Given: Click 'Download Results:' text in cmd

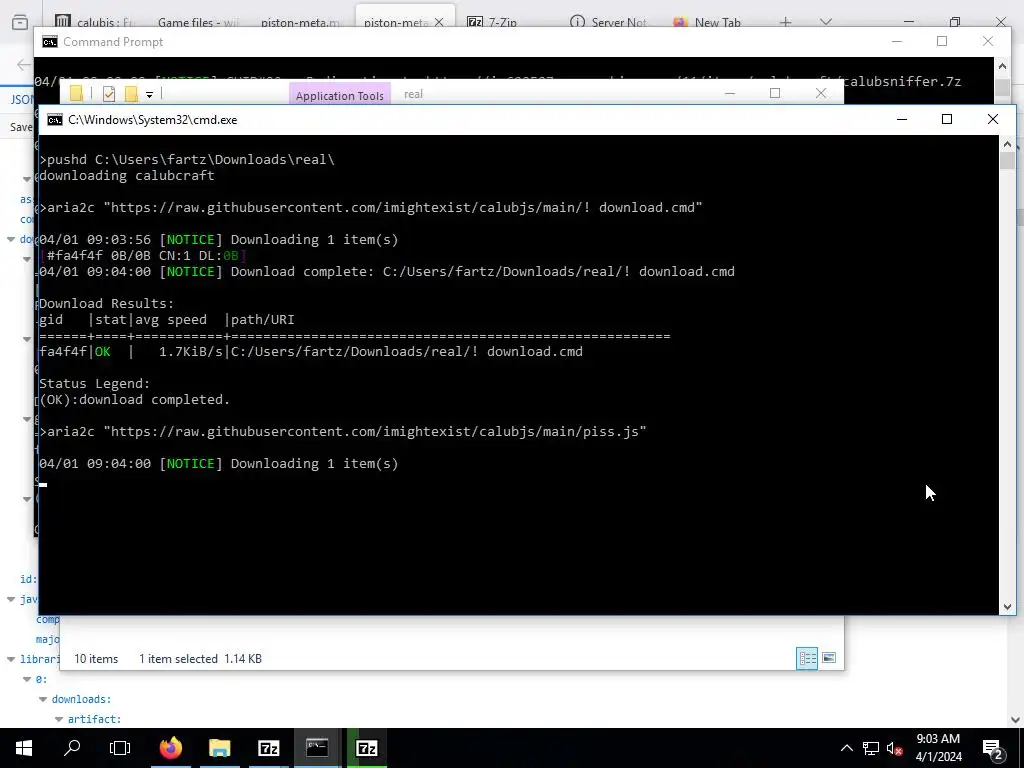Looking at the screenshot, I should pyautogui.click(x=106, y=304).
